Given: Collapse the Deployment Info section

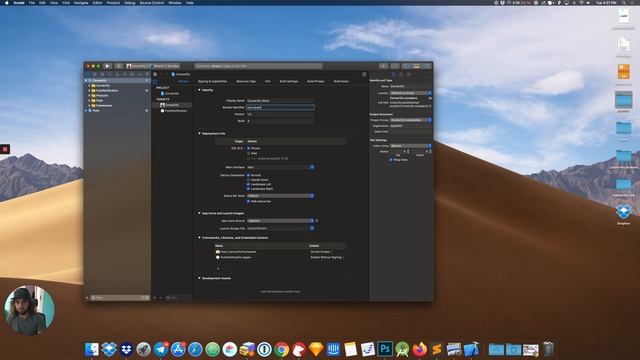Looking at the screenshot, I should [x=200, y=133].
